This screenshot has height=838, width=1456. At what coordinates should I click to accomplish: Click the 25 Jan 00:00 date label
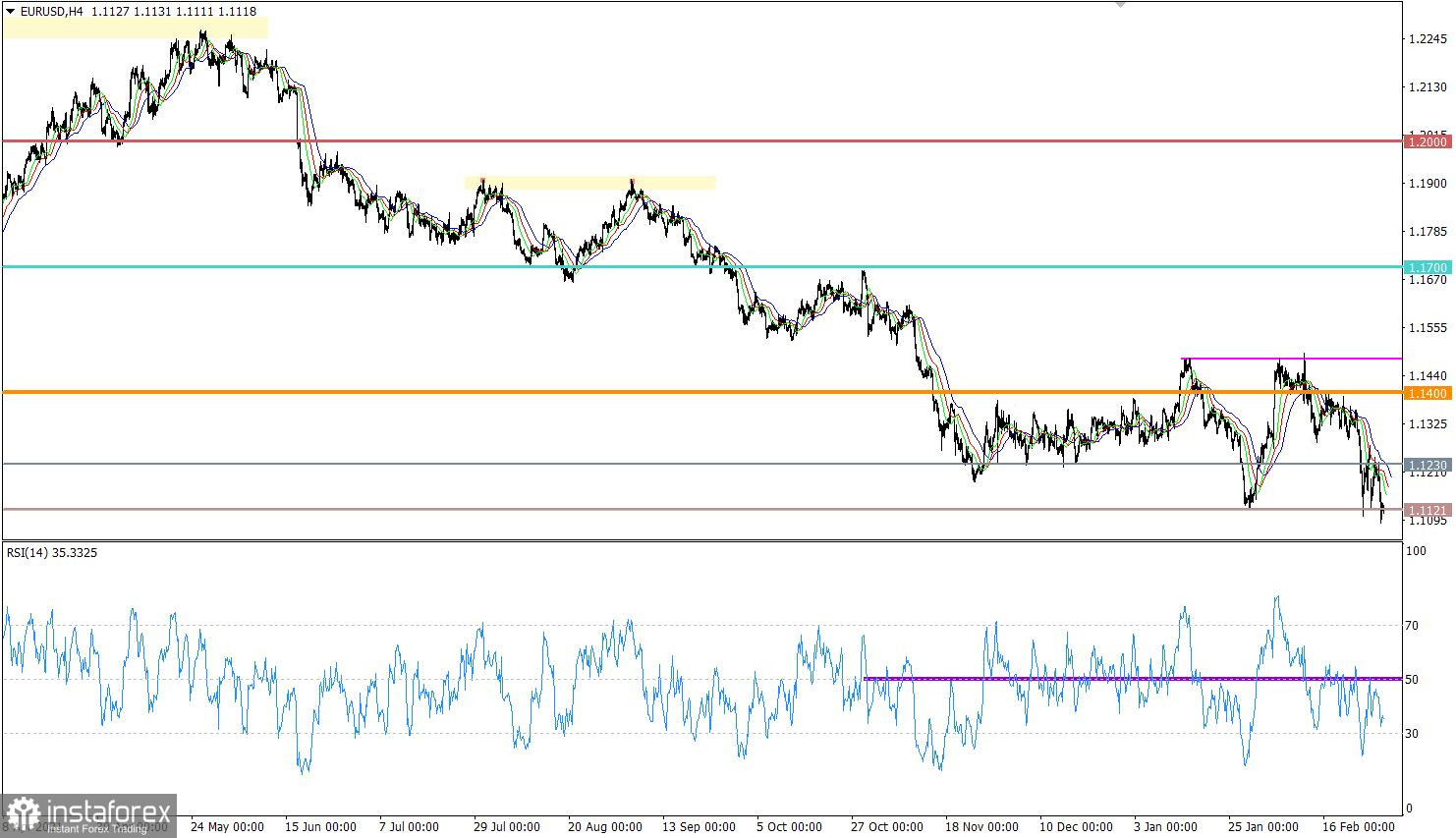pos(1262,826)
